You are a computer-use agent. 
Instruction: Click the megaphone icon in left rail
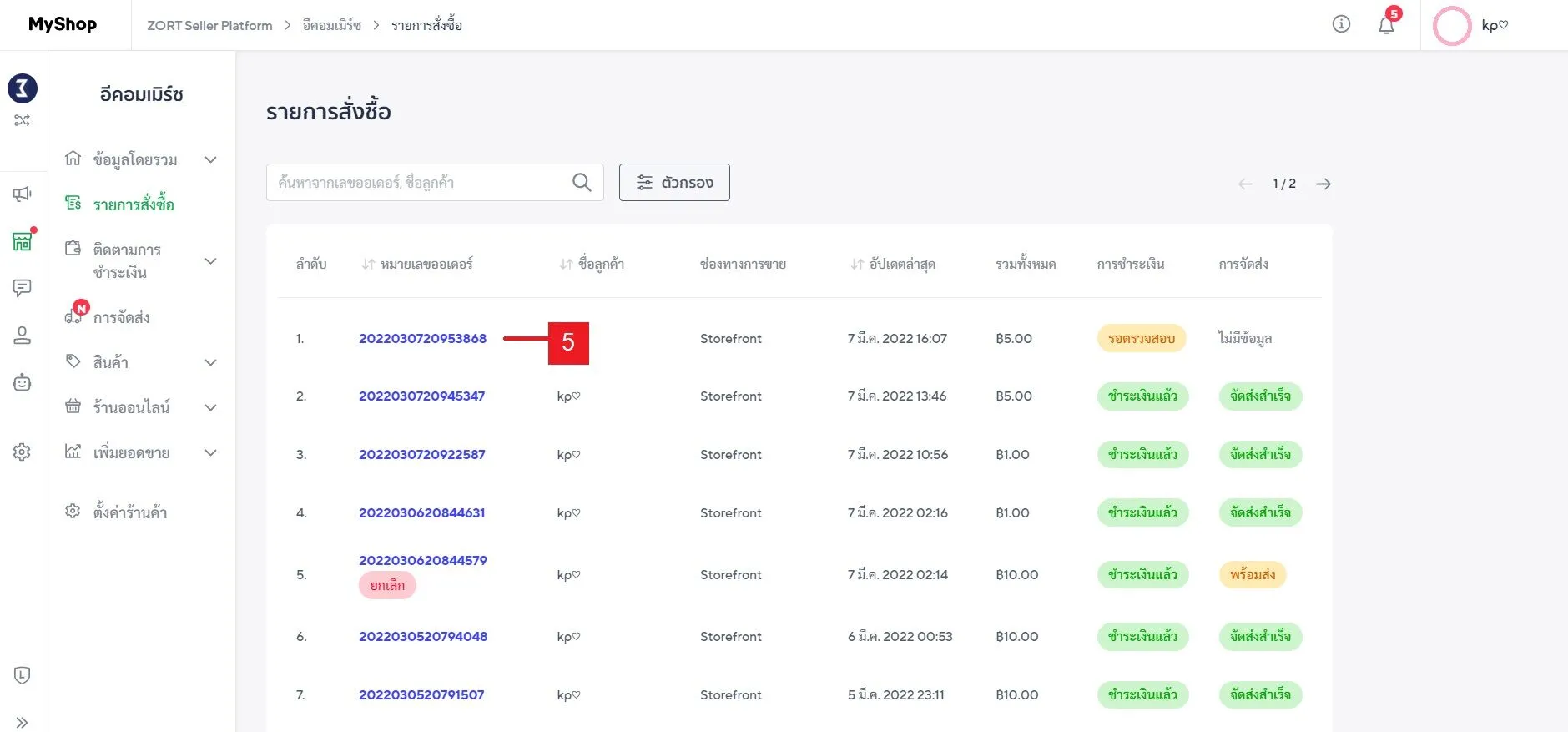23,194
